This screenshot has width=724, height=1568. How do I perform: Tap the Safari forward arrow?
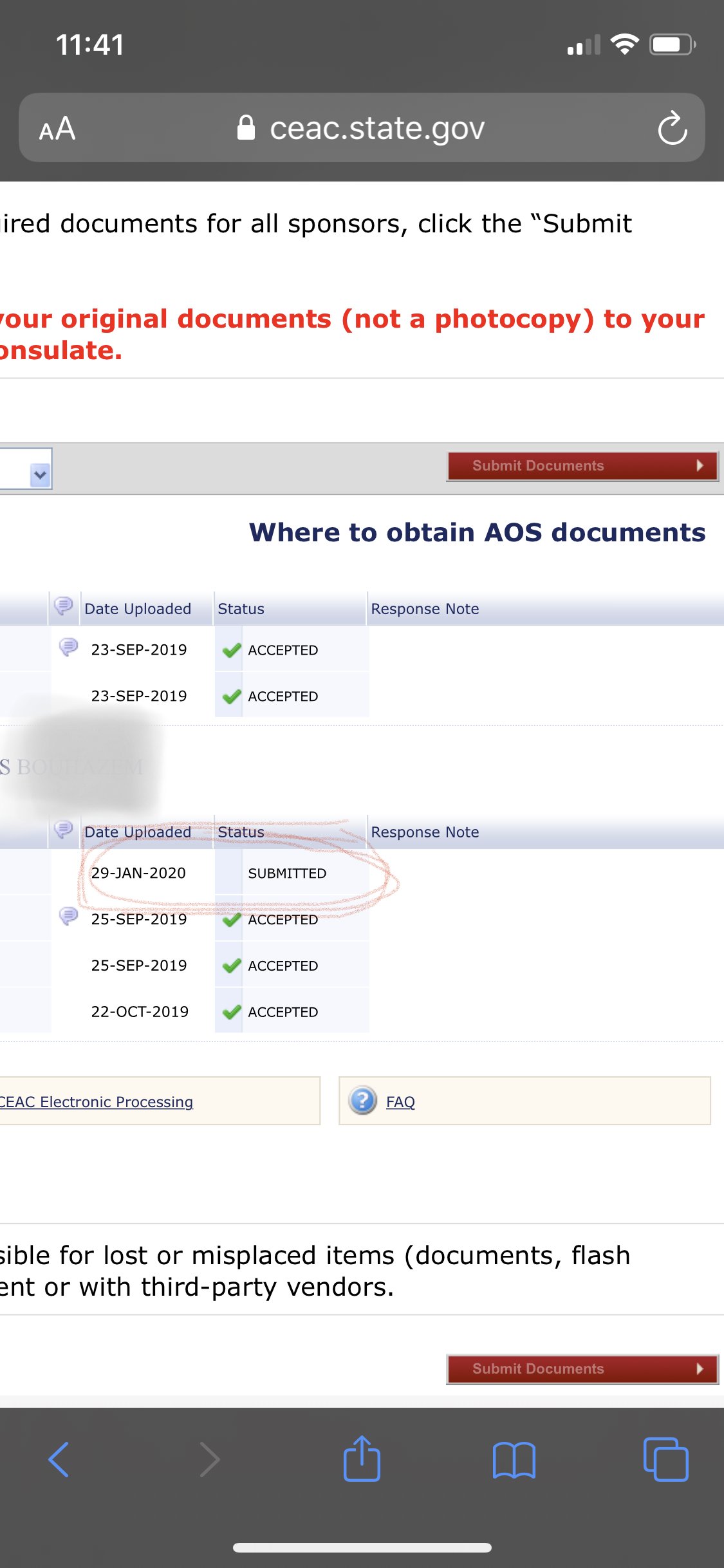210,1459
